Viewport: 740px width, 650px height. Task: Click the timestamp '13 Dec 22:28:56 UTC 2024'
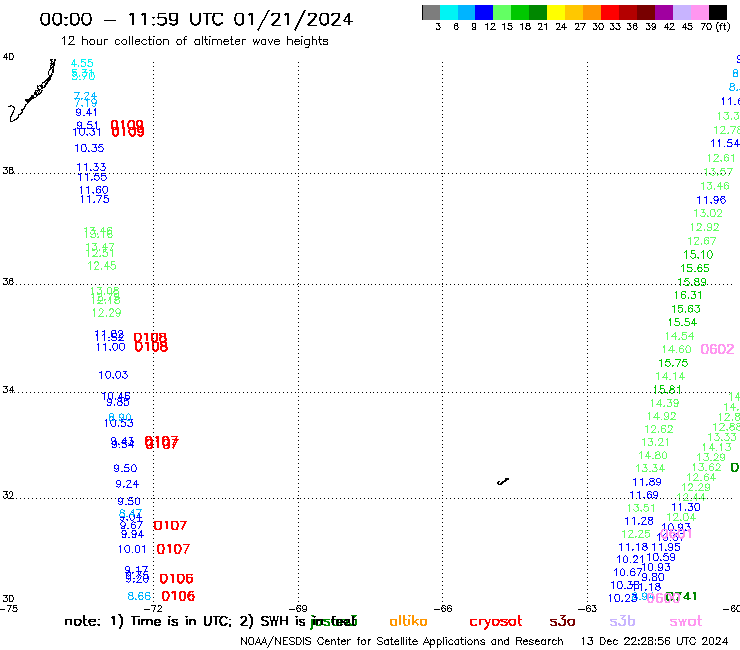(655, 642)
